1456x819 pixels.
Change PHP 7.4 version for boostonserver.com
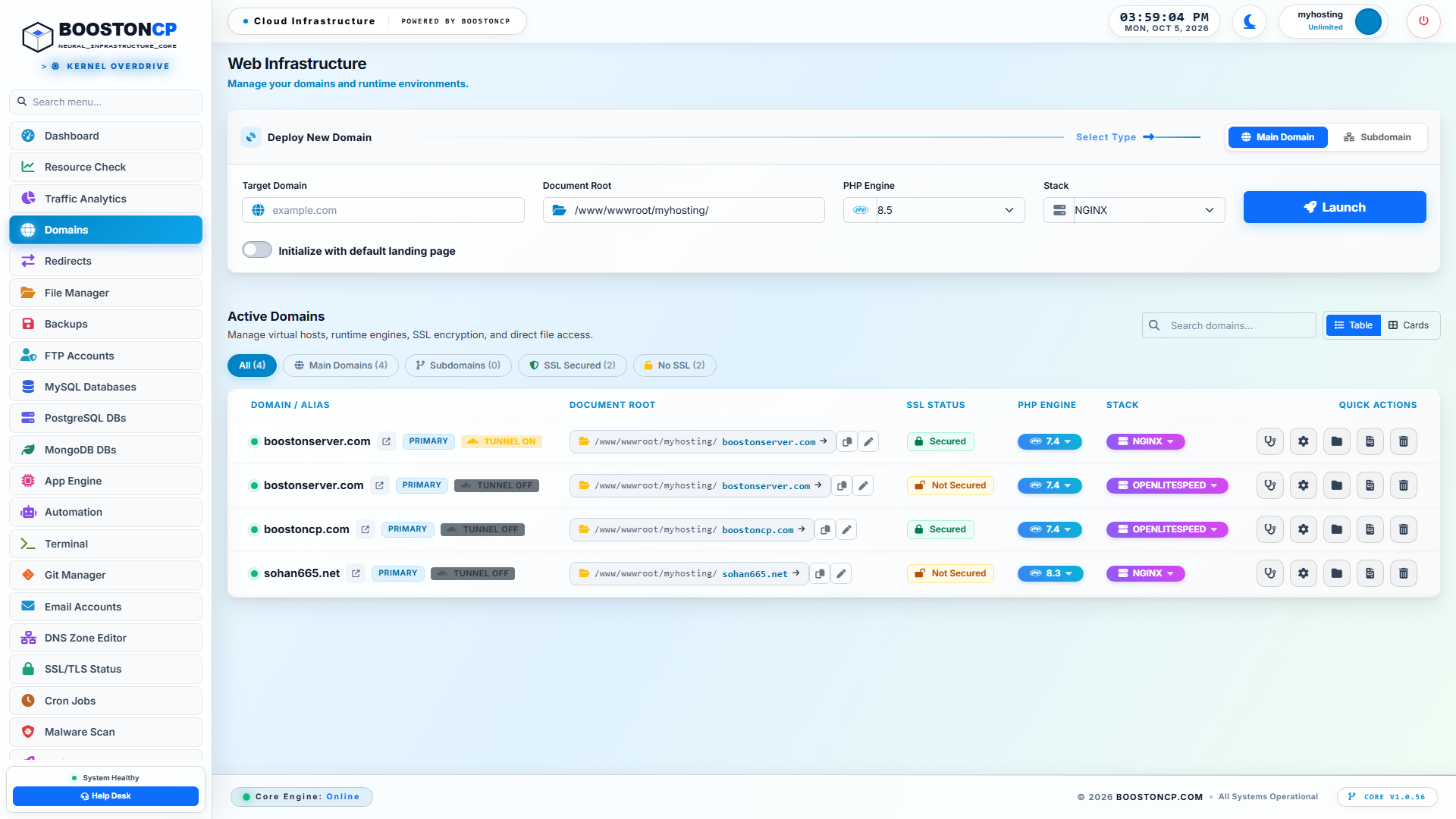point(1050,441)
